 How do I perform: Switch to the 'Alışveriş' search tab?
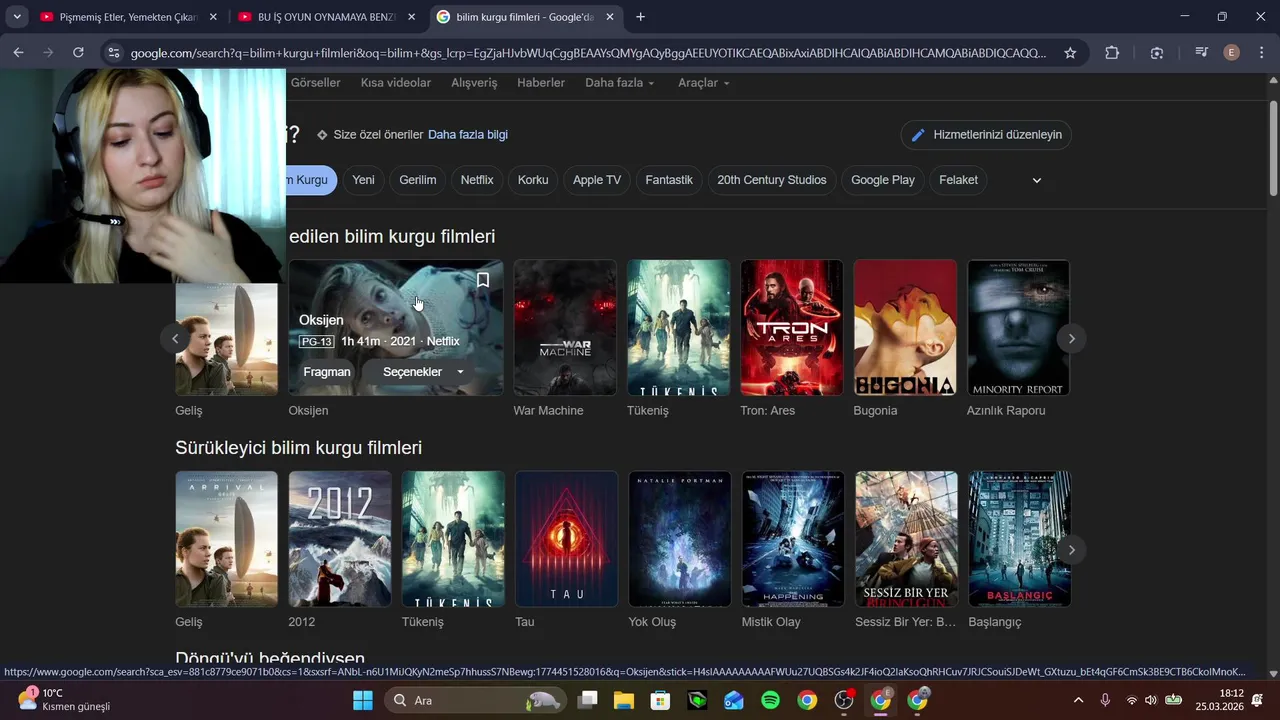pos(474,83)
